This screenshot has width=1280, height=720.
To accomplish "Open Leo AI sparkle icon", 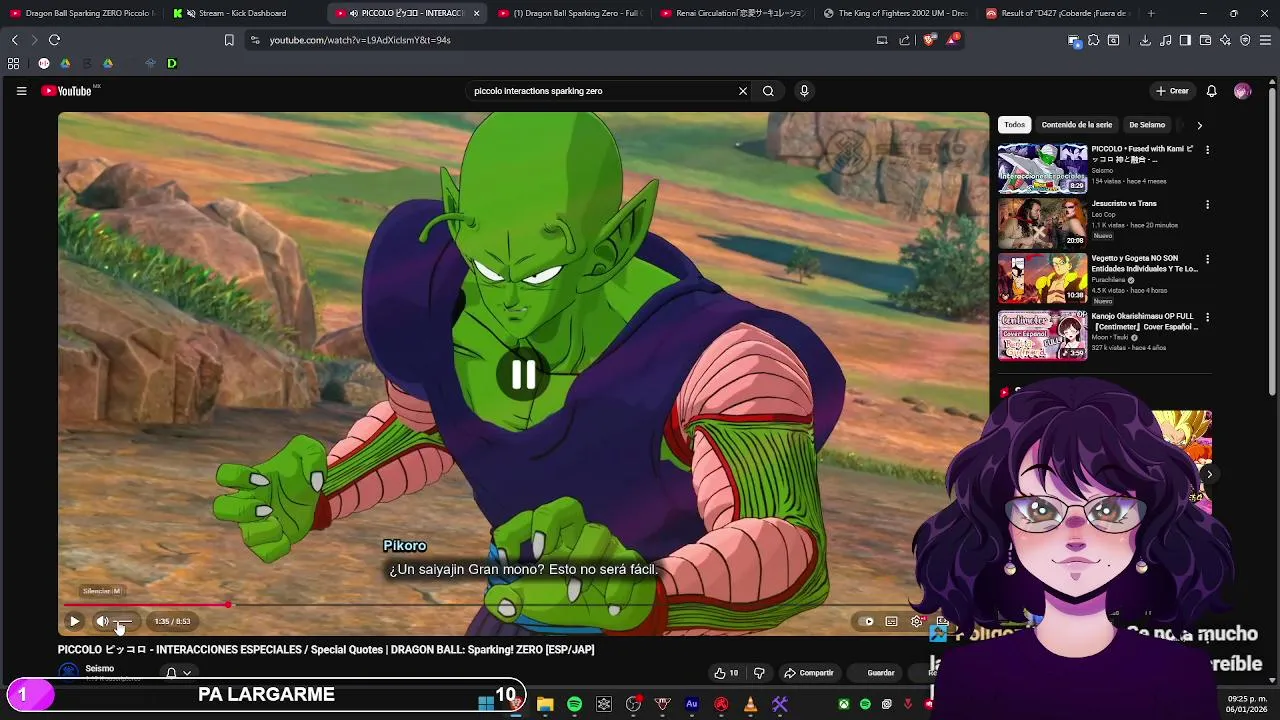I will 1225,40.
